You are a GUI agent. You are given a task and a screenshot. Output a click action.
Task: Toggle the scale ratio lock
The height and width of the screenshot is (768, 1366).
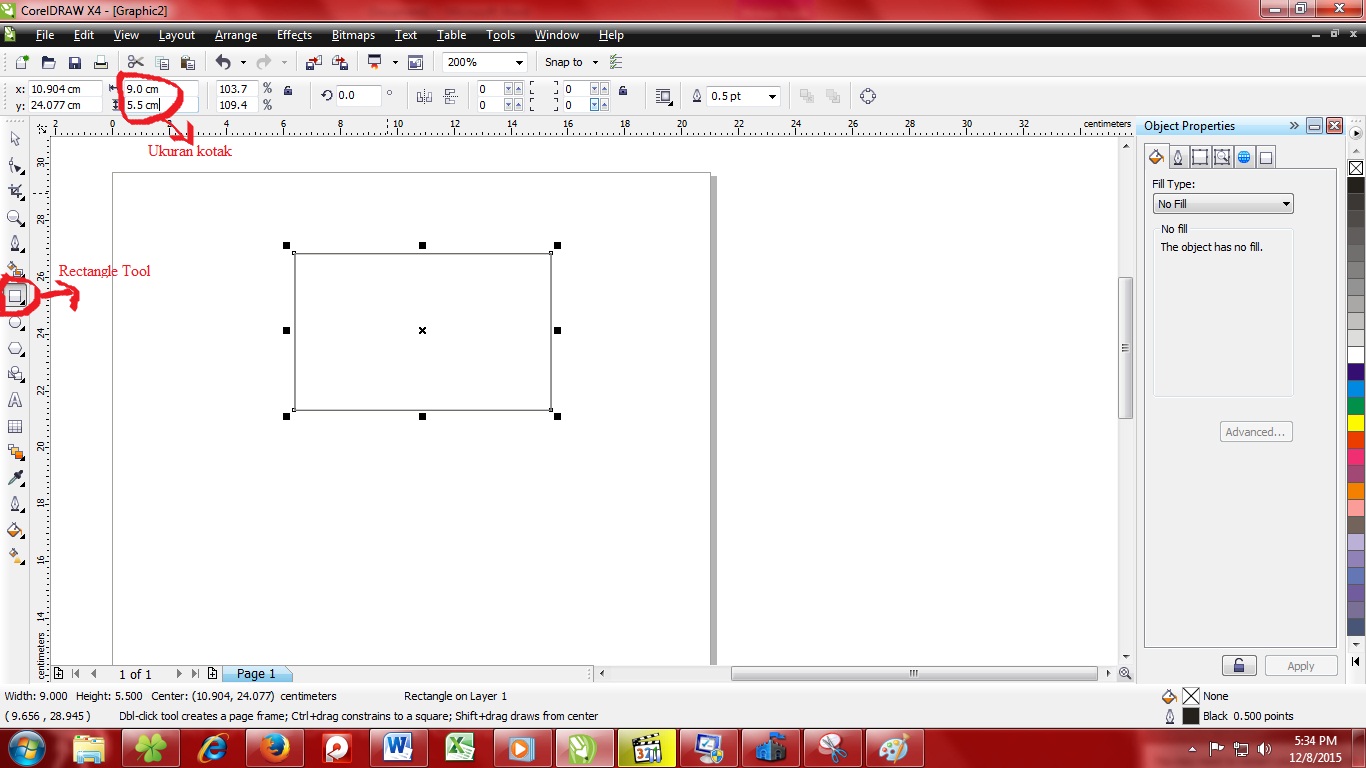(x=288, y=91)
